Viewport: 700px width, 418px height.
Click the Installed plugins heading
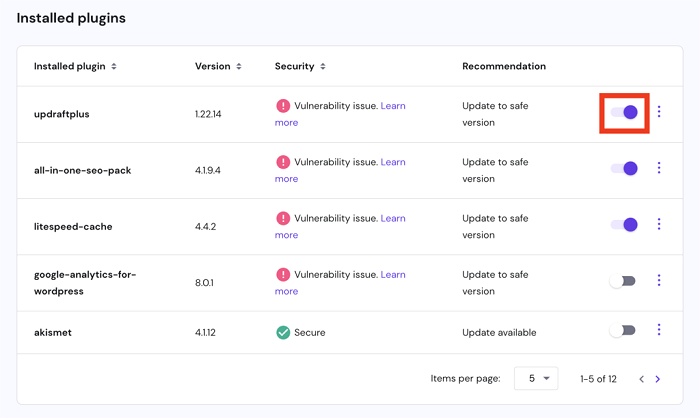(71, 18)
